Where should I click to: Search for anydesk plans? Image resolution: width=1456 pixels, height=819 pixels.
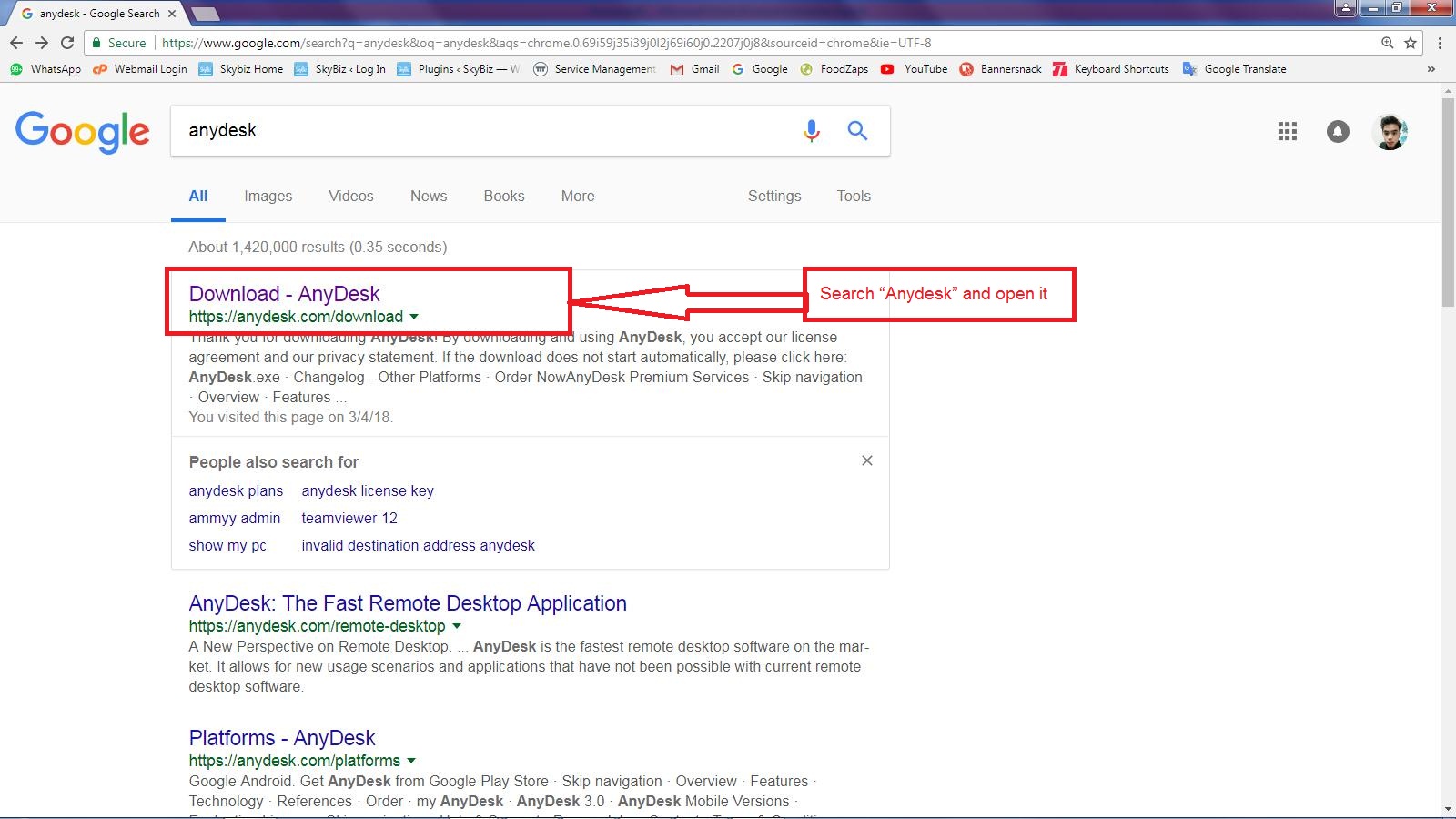[x=236, y=491]
